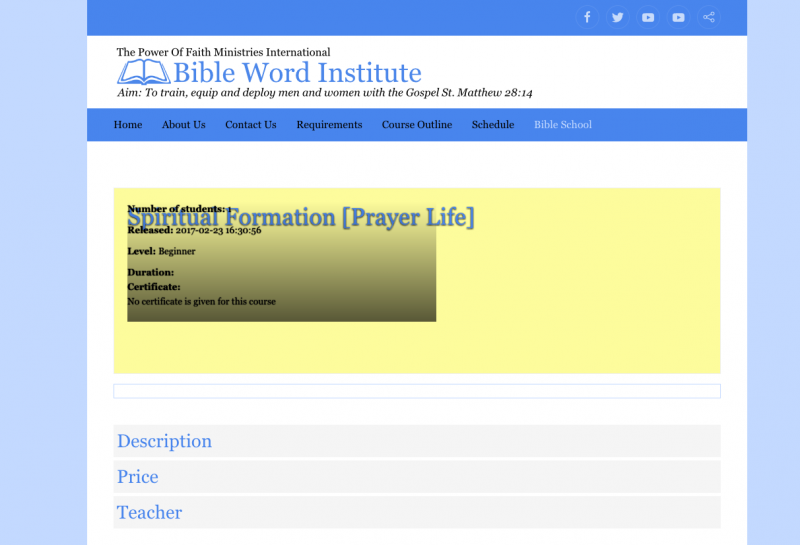Open the Twitter social icon
Viewport: 800px width, 545px height.
(x=617, y=17)
